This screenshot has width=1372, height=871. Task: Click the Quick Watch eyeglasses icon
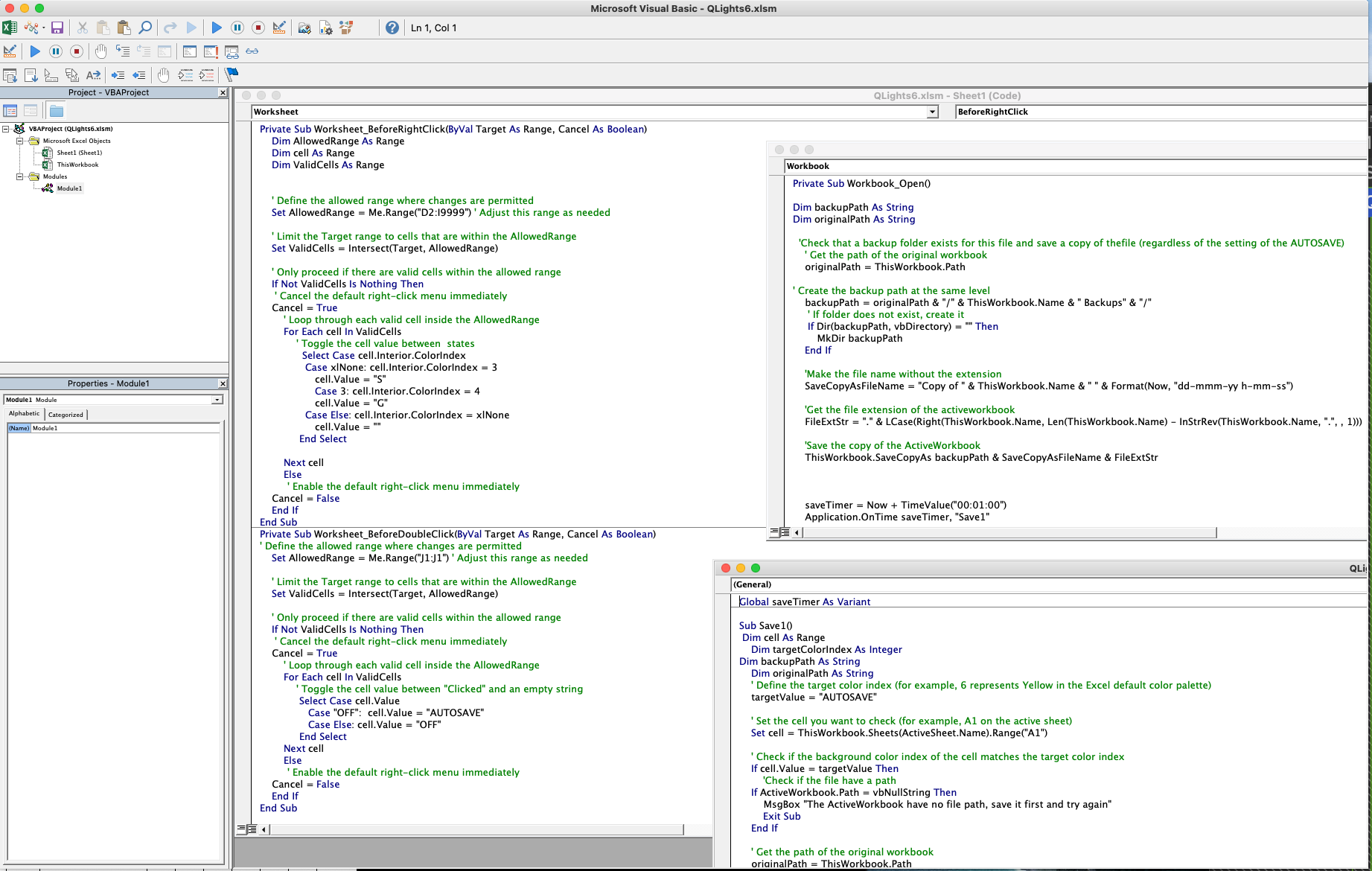(252, 51)
